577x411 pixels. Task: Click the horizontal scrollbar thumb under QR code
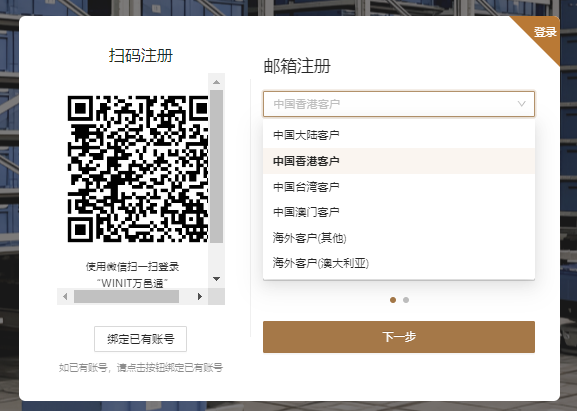click(126, 297)
